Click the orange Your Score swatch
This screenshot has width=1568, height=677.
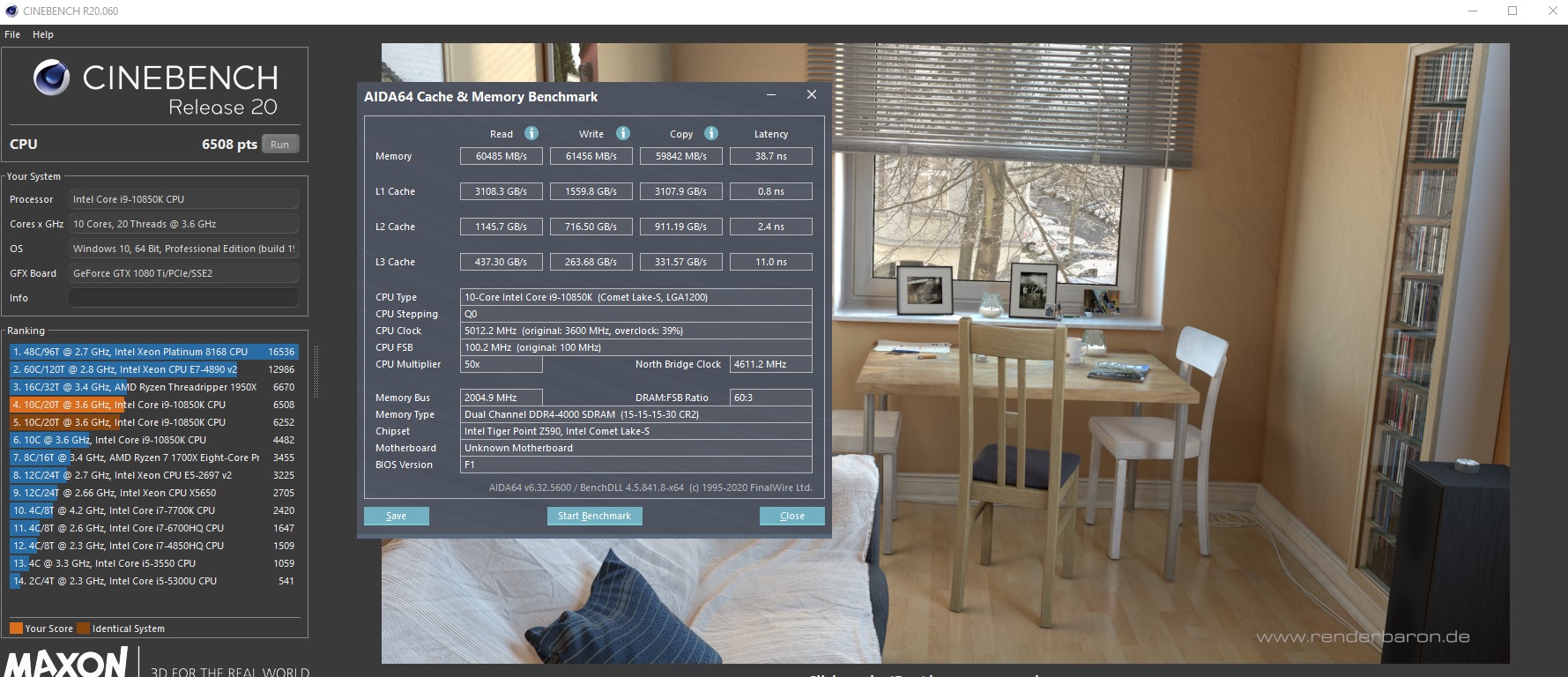(x=16, y=629)
